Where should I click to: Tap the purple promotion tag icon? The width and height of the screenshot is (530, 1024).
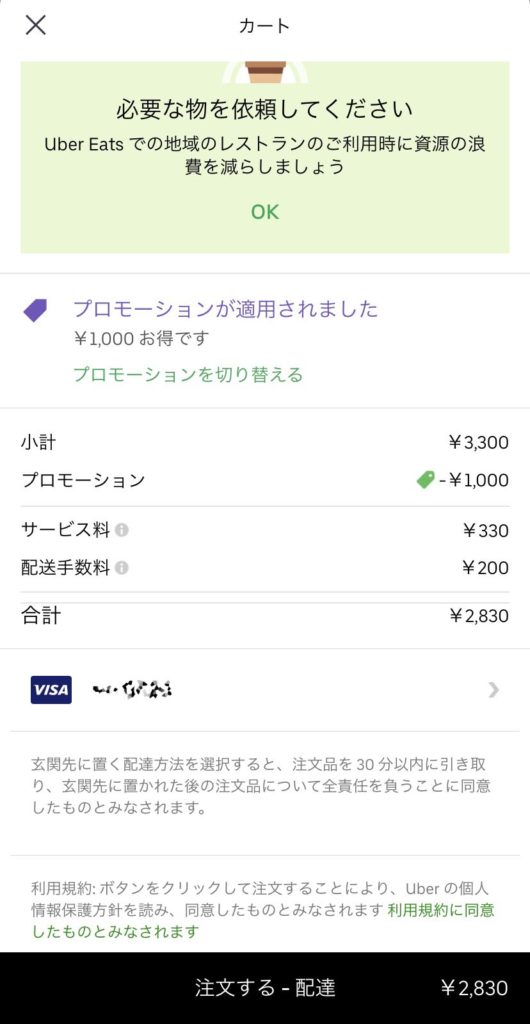tap(35, 310)
